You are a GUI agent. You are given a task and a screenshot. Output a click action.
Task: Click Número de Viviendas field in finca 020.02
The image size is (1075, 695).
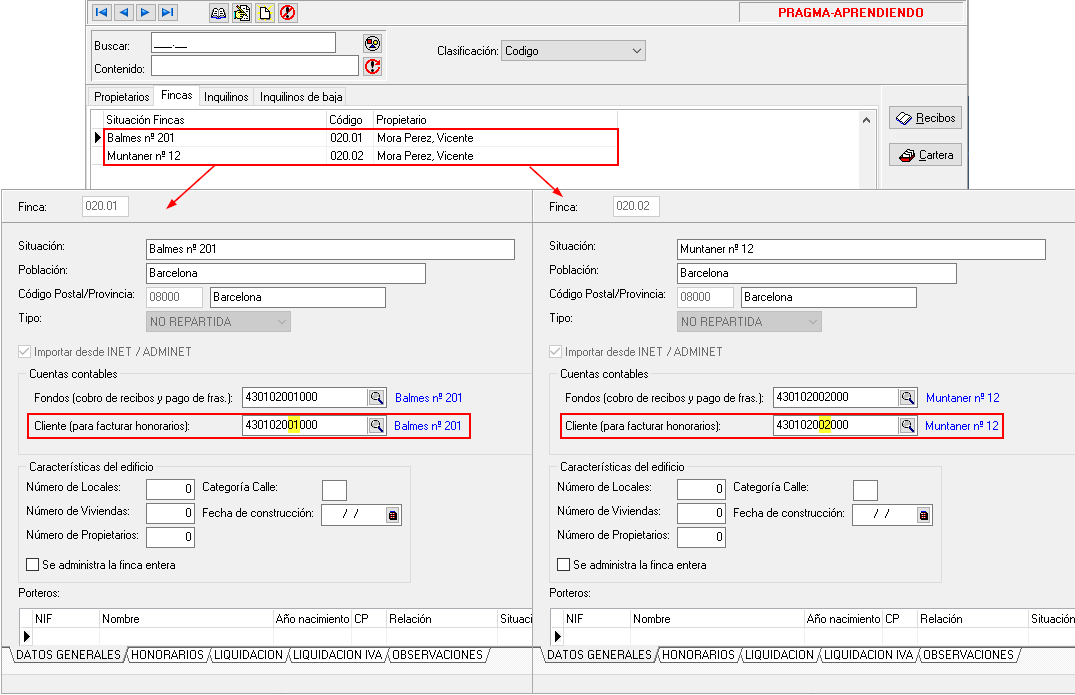pyautogui.click(x=701, y=513)
